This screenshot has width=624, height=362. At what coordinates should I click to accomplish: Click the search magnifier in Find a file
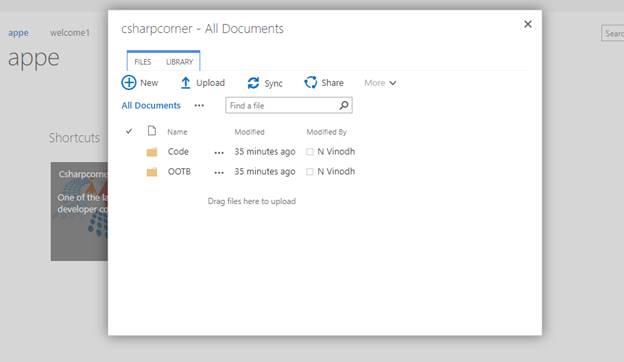pos(344,105)
